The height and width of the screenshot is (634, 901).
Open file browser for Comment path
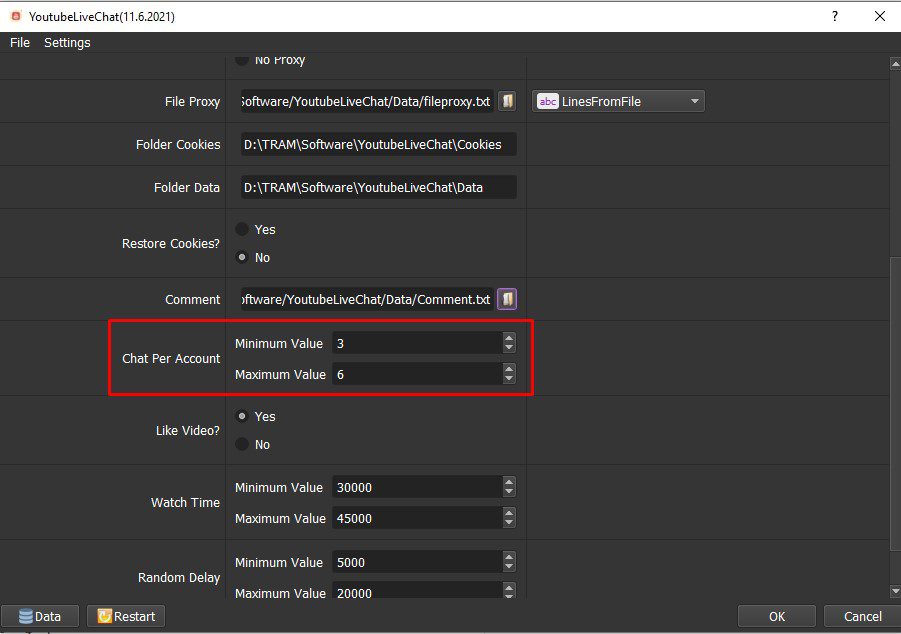click(x=507, y=299)
